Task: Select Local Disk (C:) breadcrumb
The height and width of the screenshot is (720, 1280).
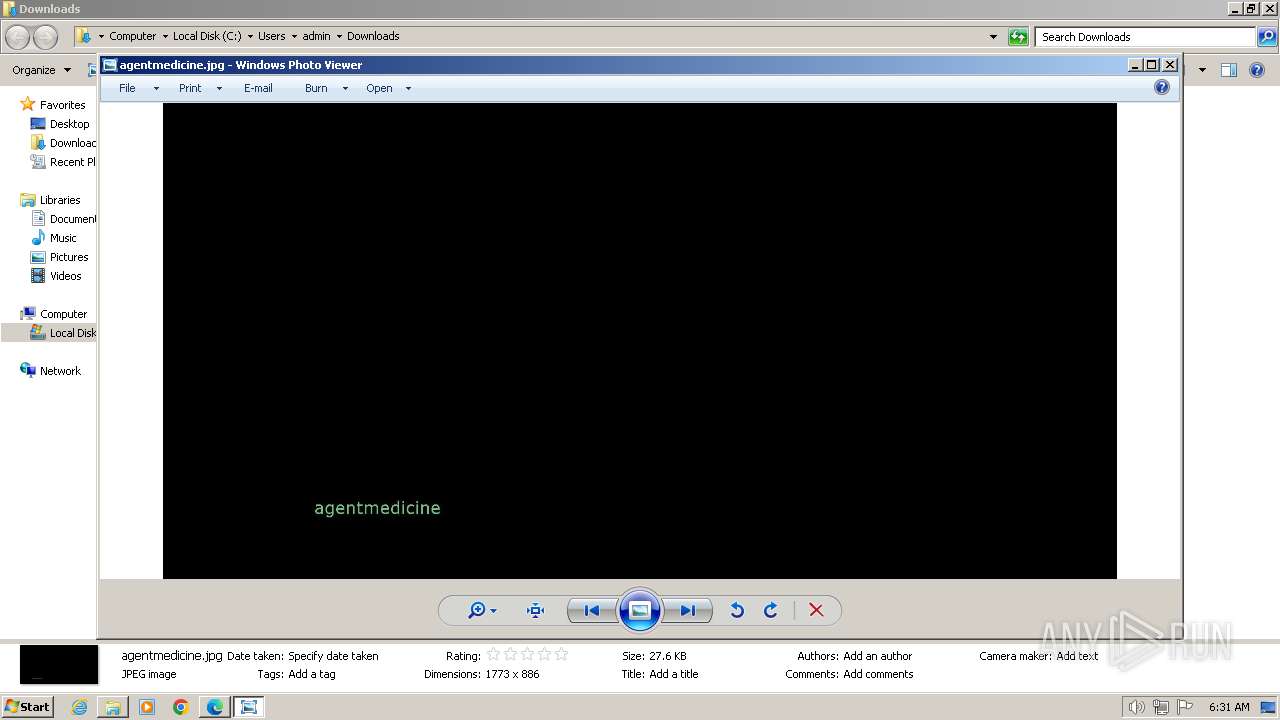Action: 207,36
